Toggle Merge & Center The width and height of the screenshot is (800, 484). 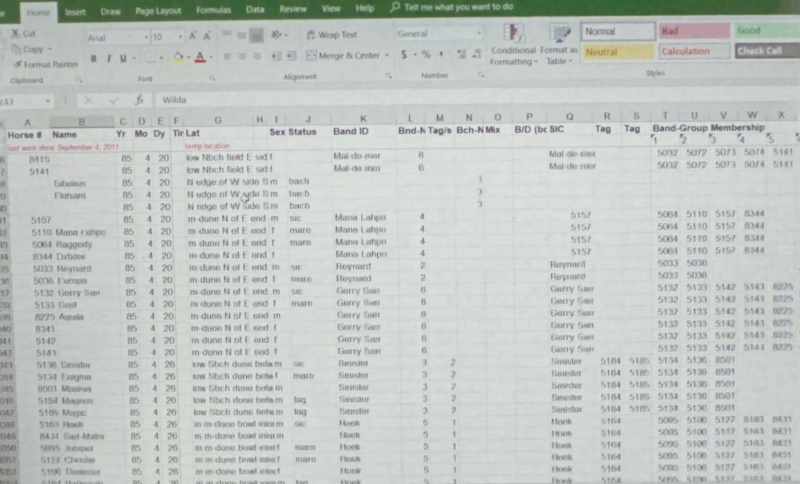pyautogui.click(x=343, y=55)
